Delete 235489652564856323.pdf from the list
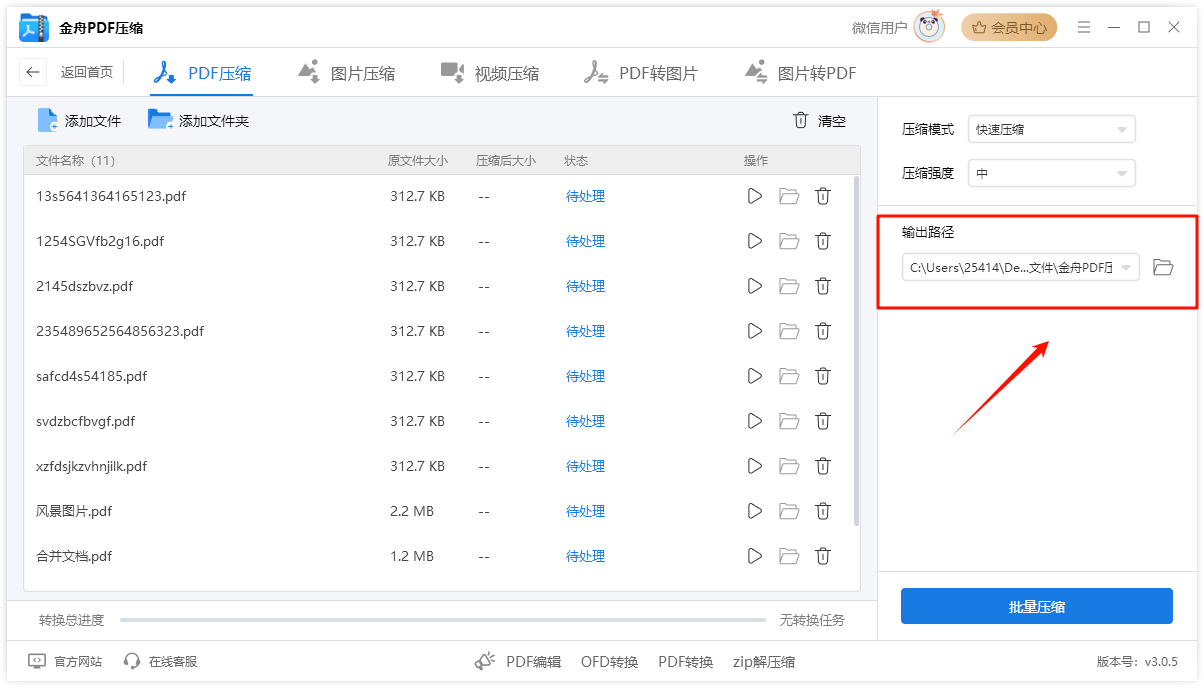The width and height of the screenshot is (1204, 688). coord(823,331)
